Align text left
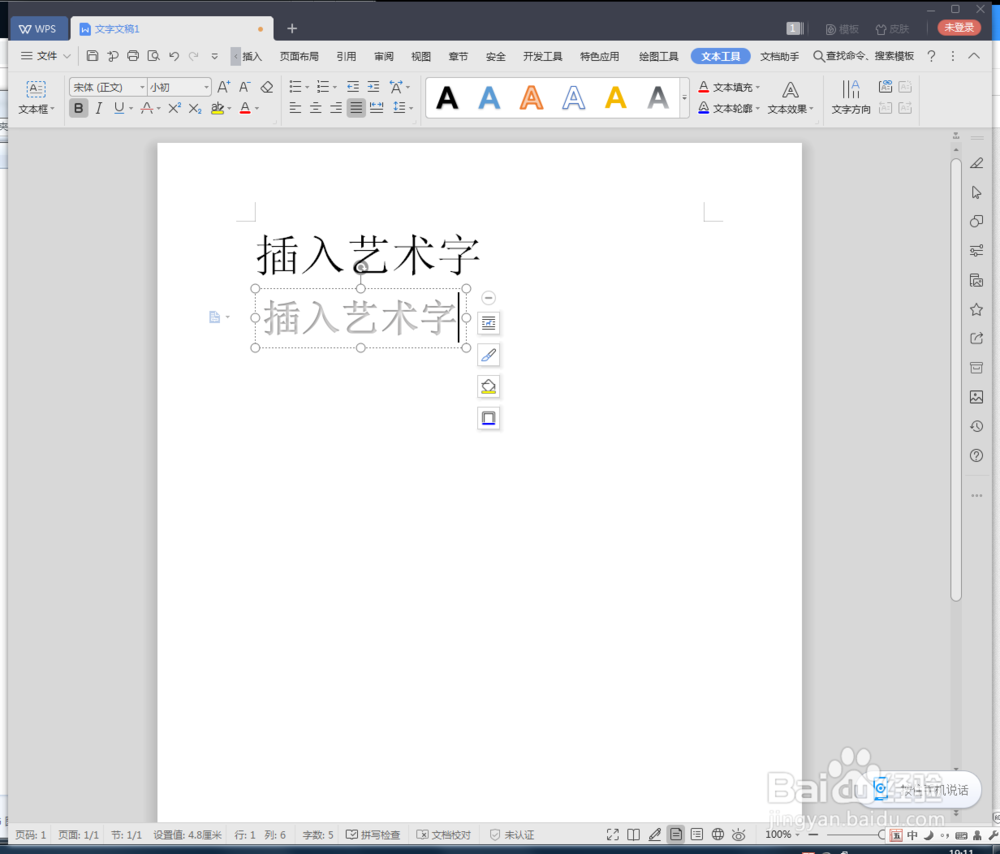This screenshot has width=1000, height=854. (295, 108)
